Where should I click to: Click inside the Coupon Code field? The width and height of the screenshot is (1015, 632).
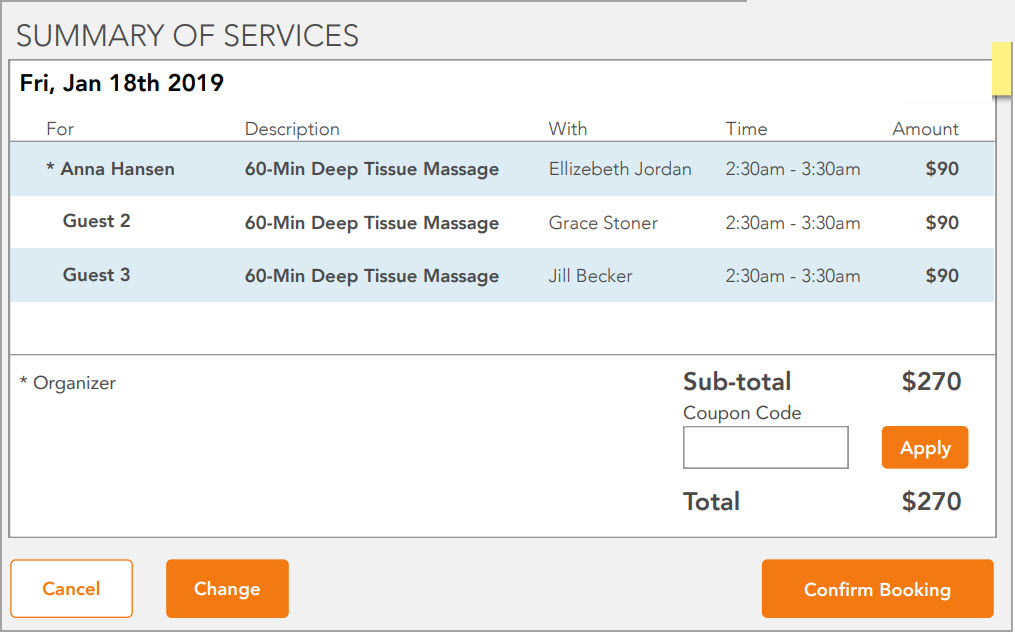(765, 447)
